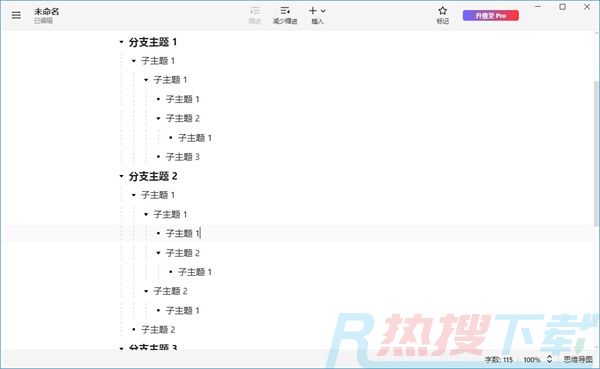Screen dimensions: 600x369
Task: Click the highlighted 子主题 1 row with text cursor
Action: coord(299,233)
